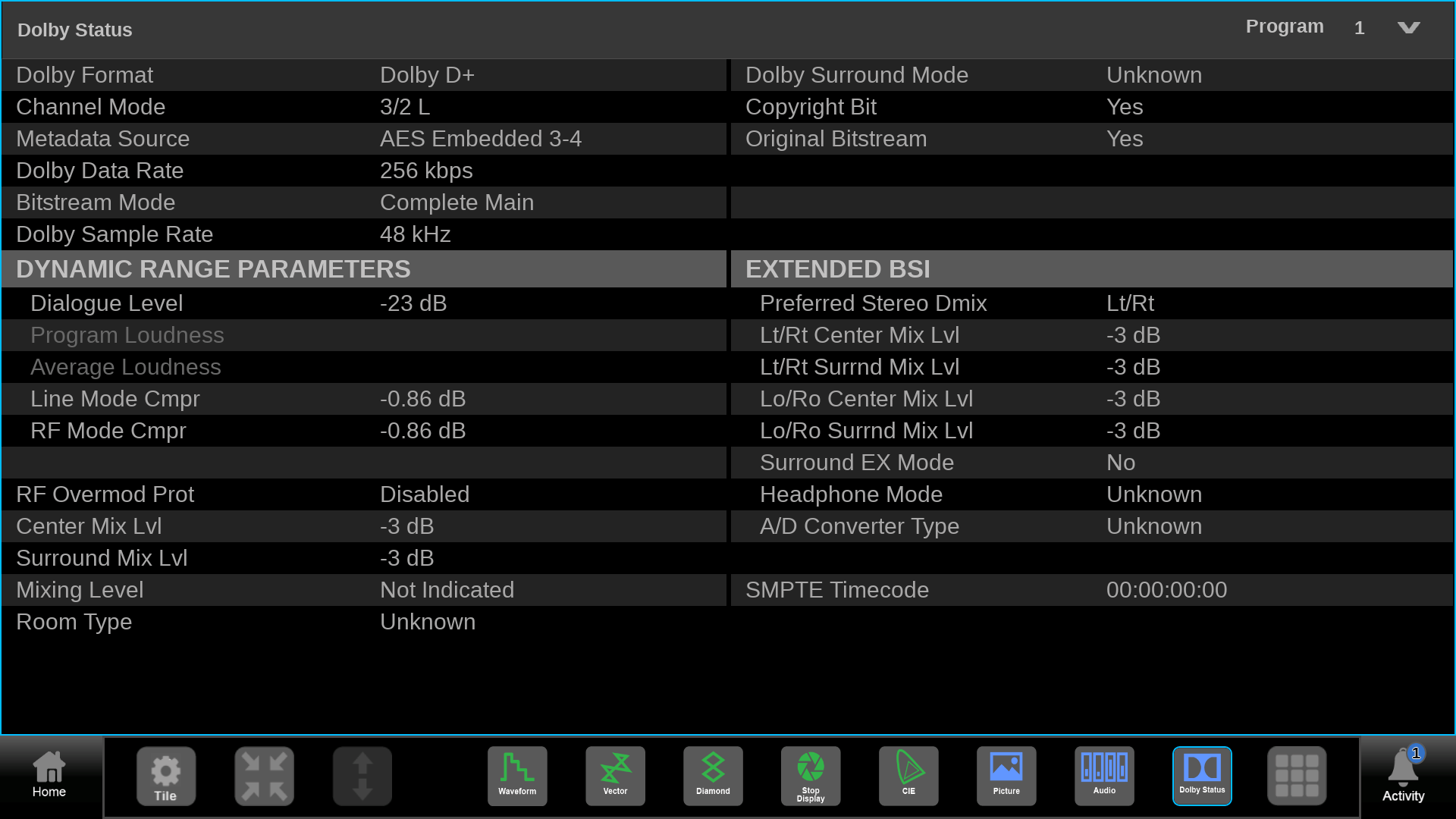Open the CIE chart display

[x=908, y=775]
